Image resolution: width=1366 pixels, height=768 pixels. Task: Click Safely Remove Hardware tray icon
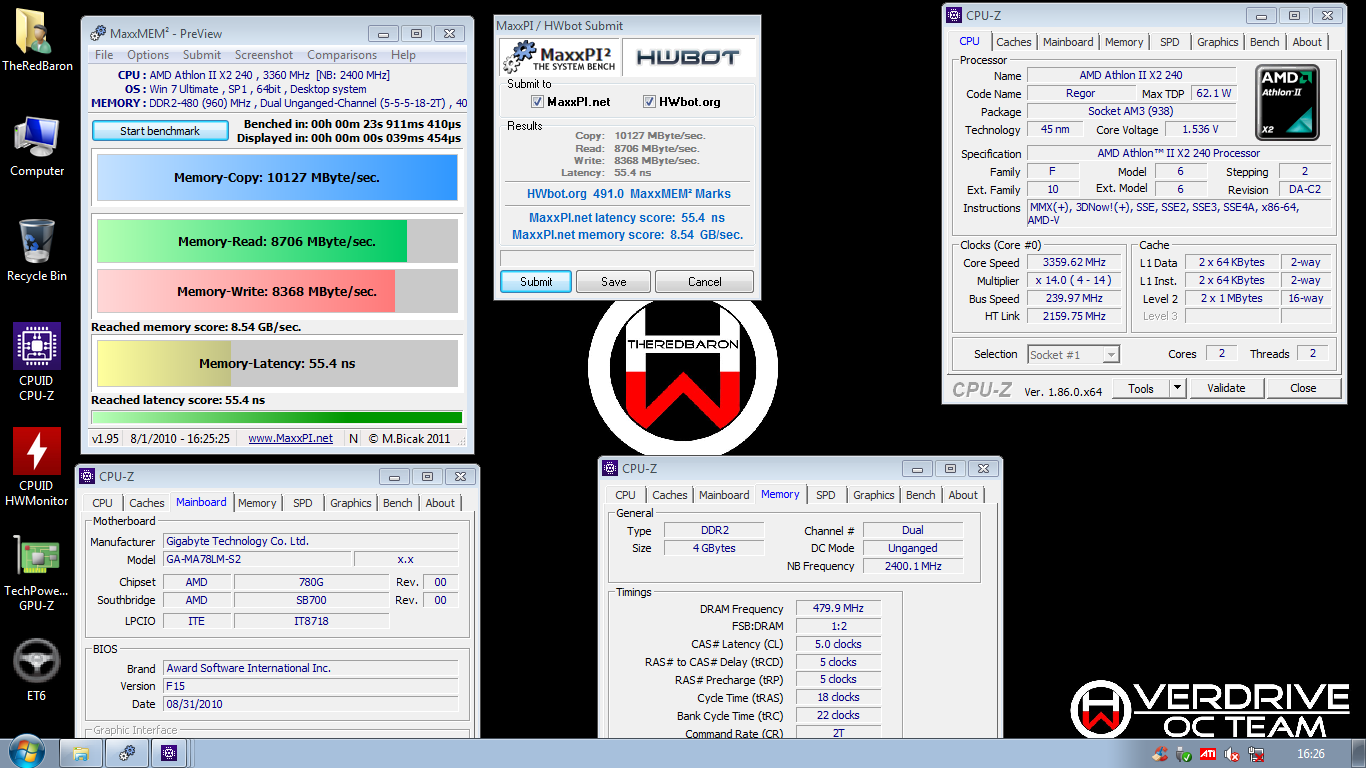1184,754
